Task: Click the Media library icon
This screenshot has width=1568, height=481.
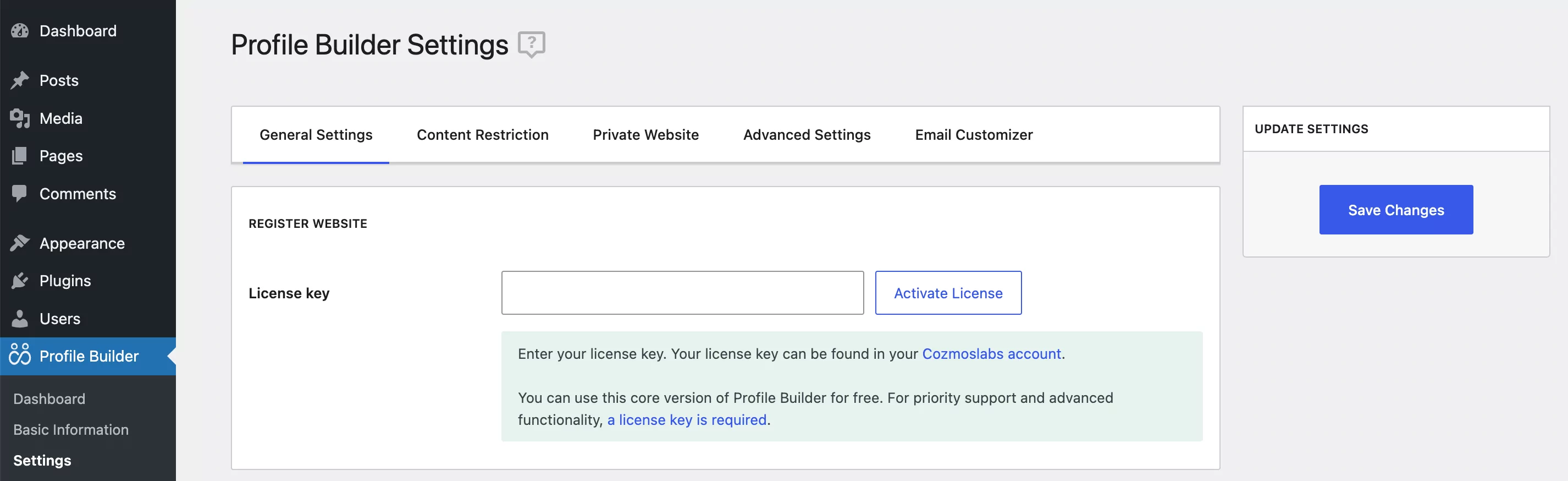Action: [x=19, y=118]
